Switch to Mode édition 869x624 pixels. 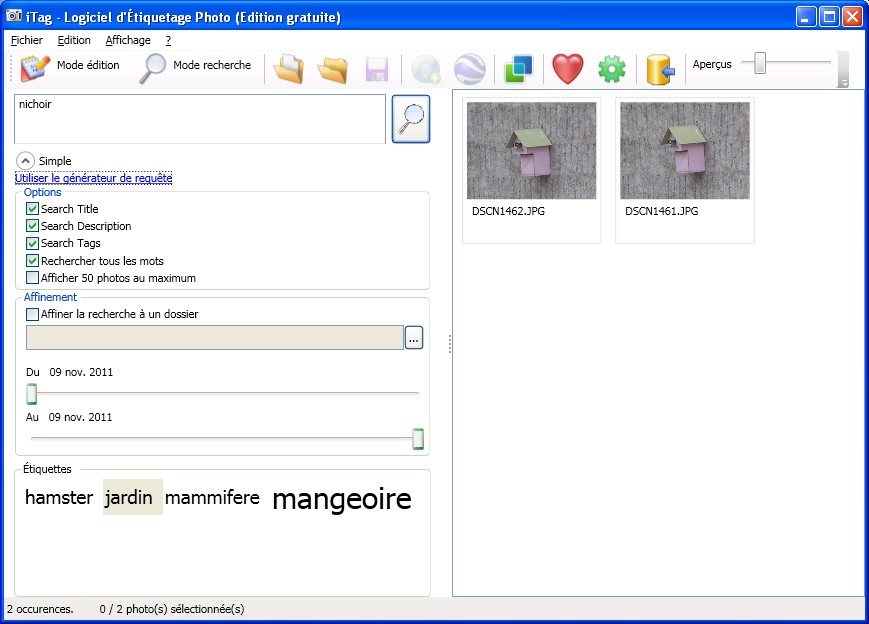pos(70,67)
